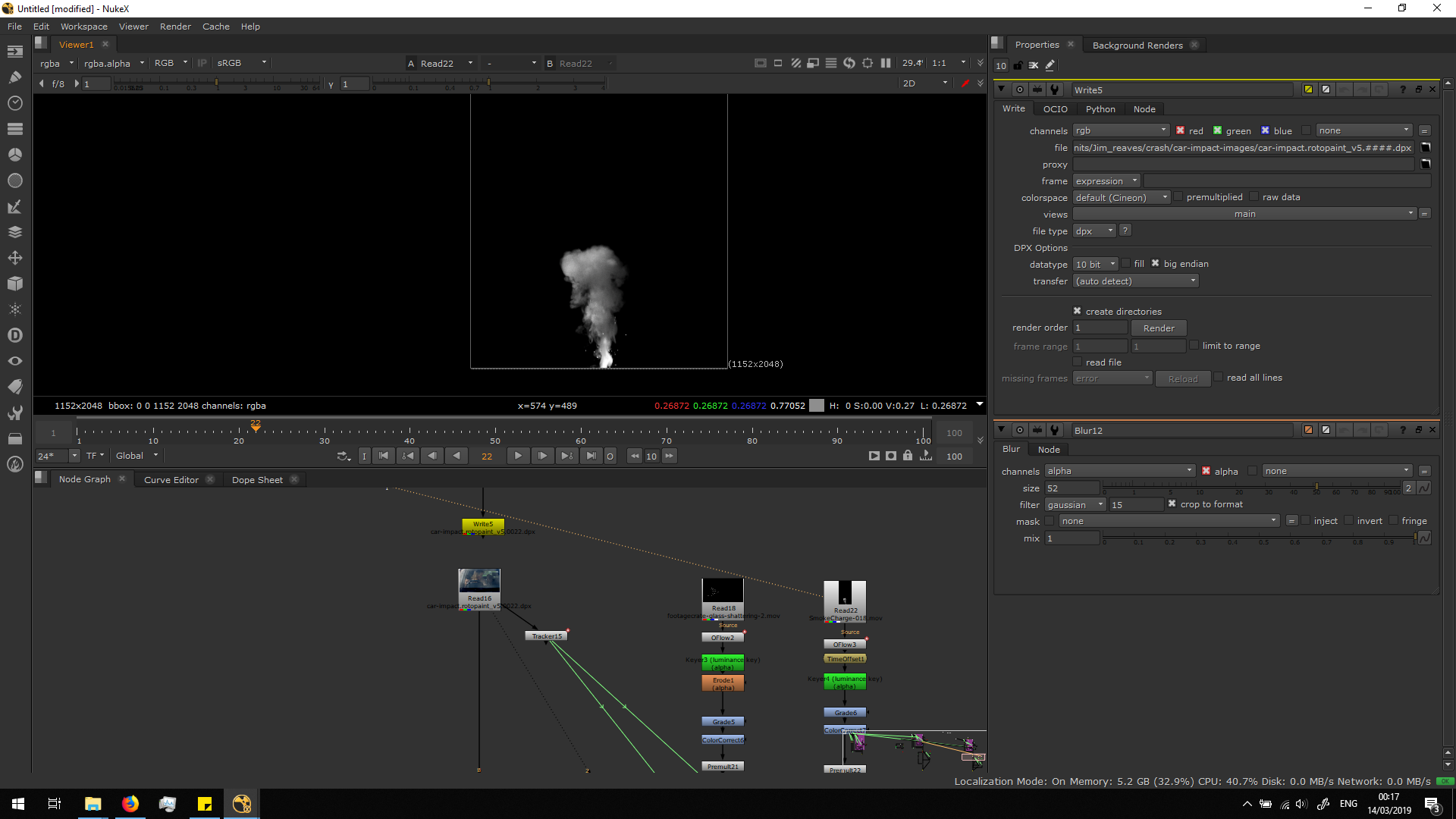Open the file browser for the Write5 file path
This screenshot has height=819, width=1456.
(x=1426, y=148)
